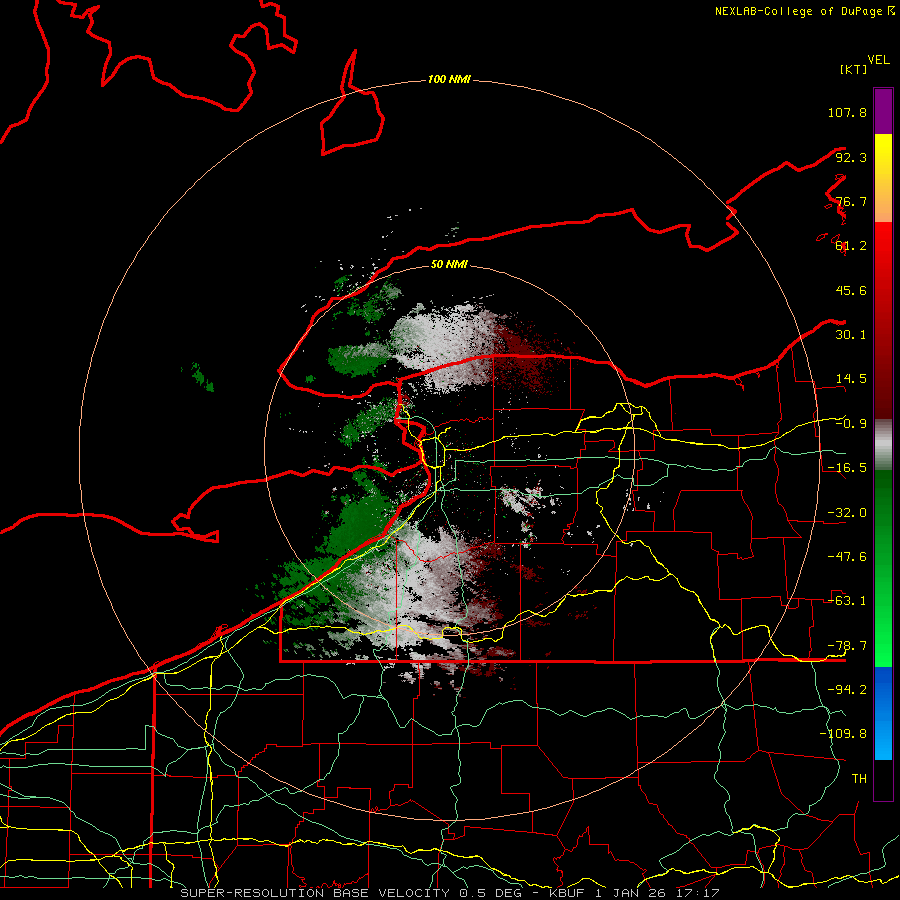Viewport: 900px width, 900px height.
Task: Click the 30.1 legend value
Action: [x=851, y=335]
